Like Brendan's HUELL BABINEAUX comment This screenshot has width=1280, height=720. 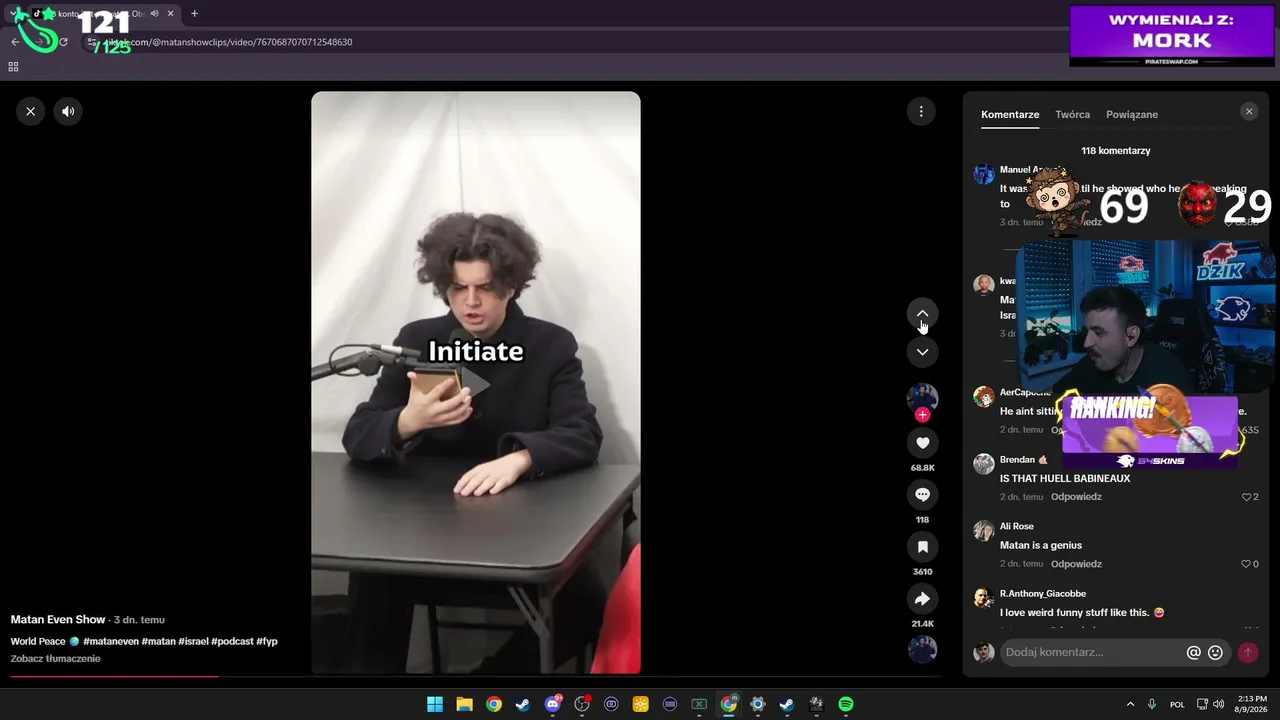coord(1247,497)
